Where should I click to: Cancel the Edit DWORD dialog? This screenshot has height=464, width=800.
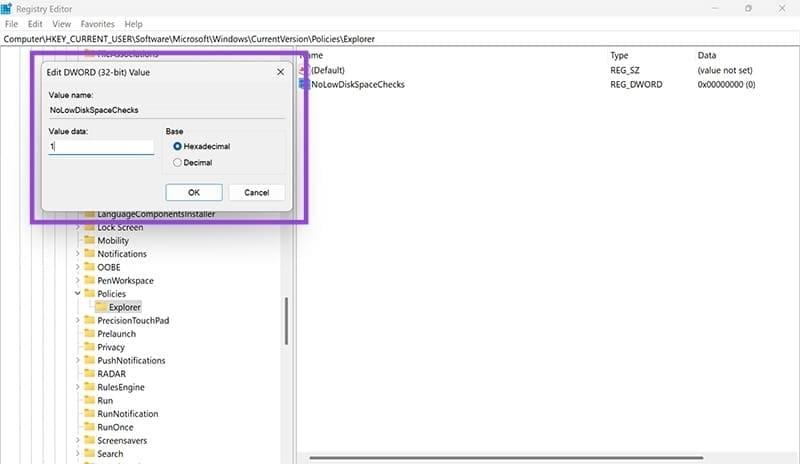(x=256, y=192)
